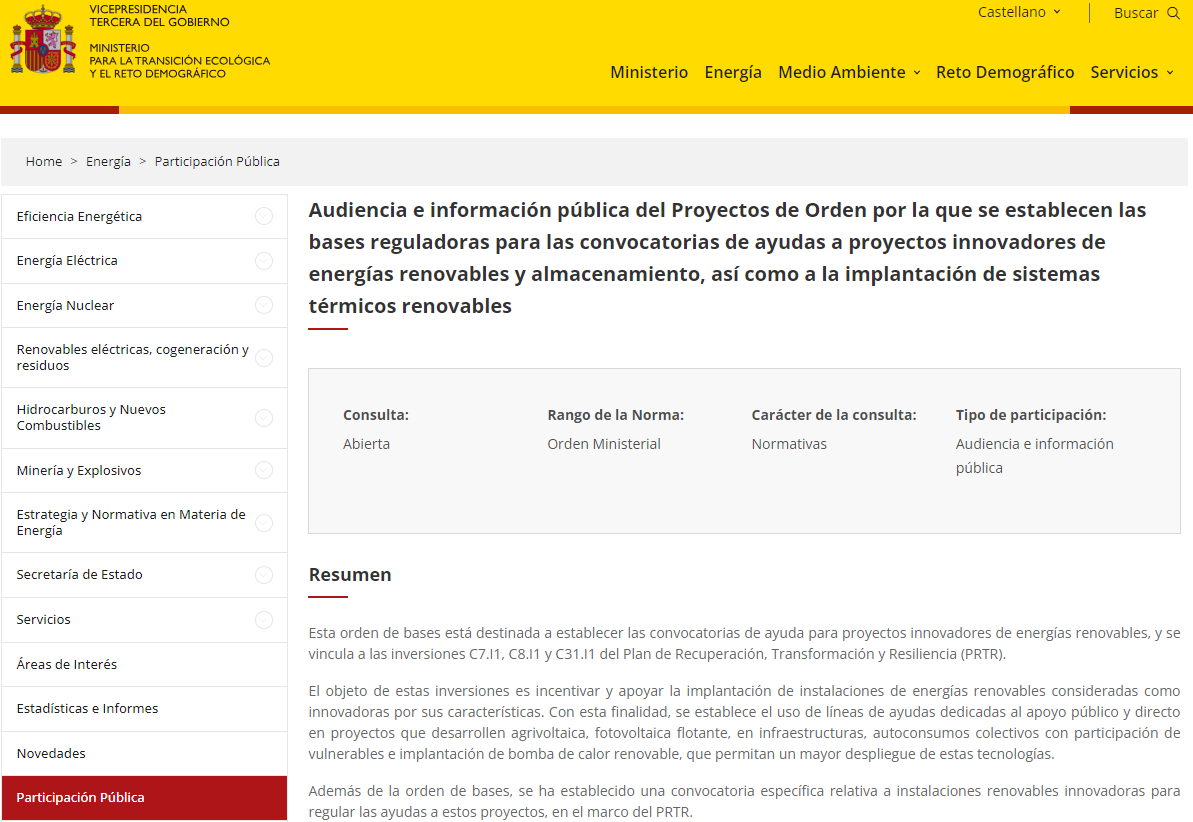Click the search magnifier icon
The width and height of the screenshot is (1193, 822).
1173,13
